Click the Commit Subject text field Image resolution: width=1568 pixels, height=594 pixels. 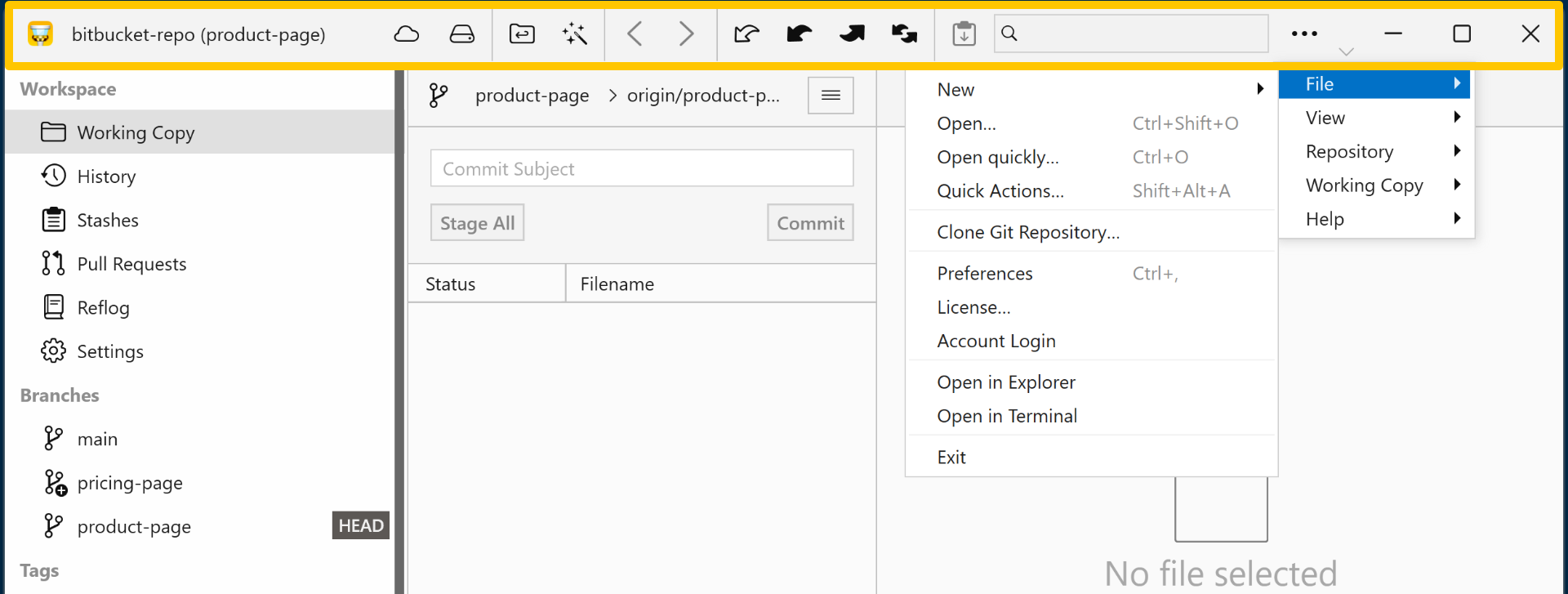coord(641,169)
